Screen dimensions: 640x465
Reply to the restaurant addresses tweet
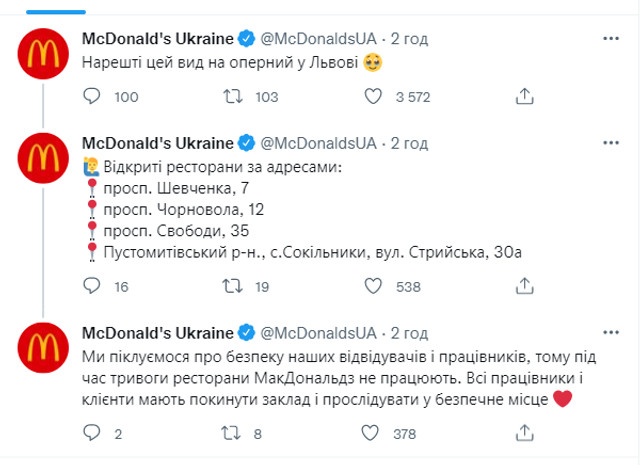tap(91, 287)
